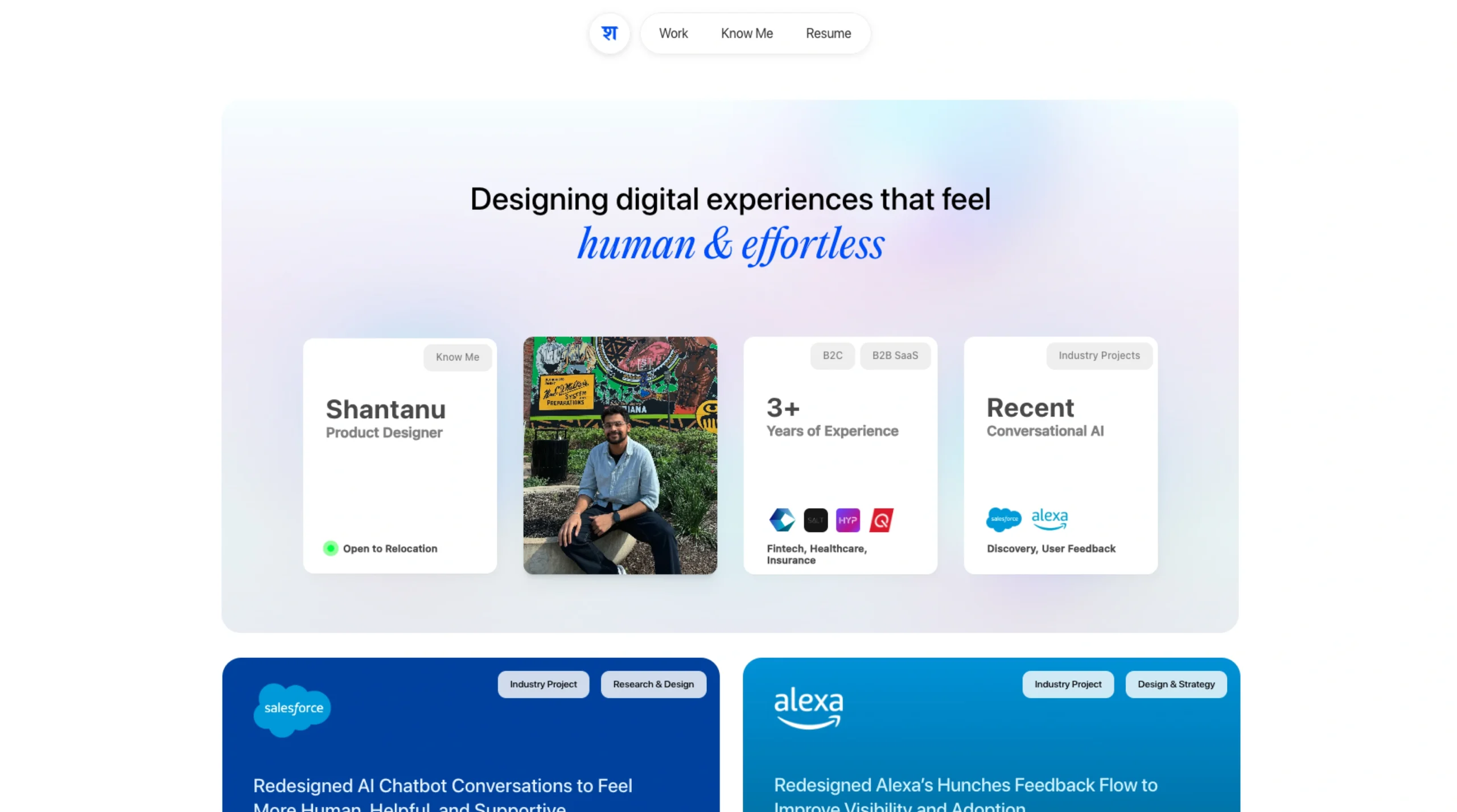Open the Resume nav link
The height and width of the screenshot is (812, 1457).
click(x=828, y=34)
